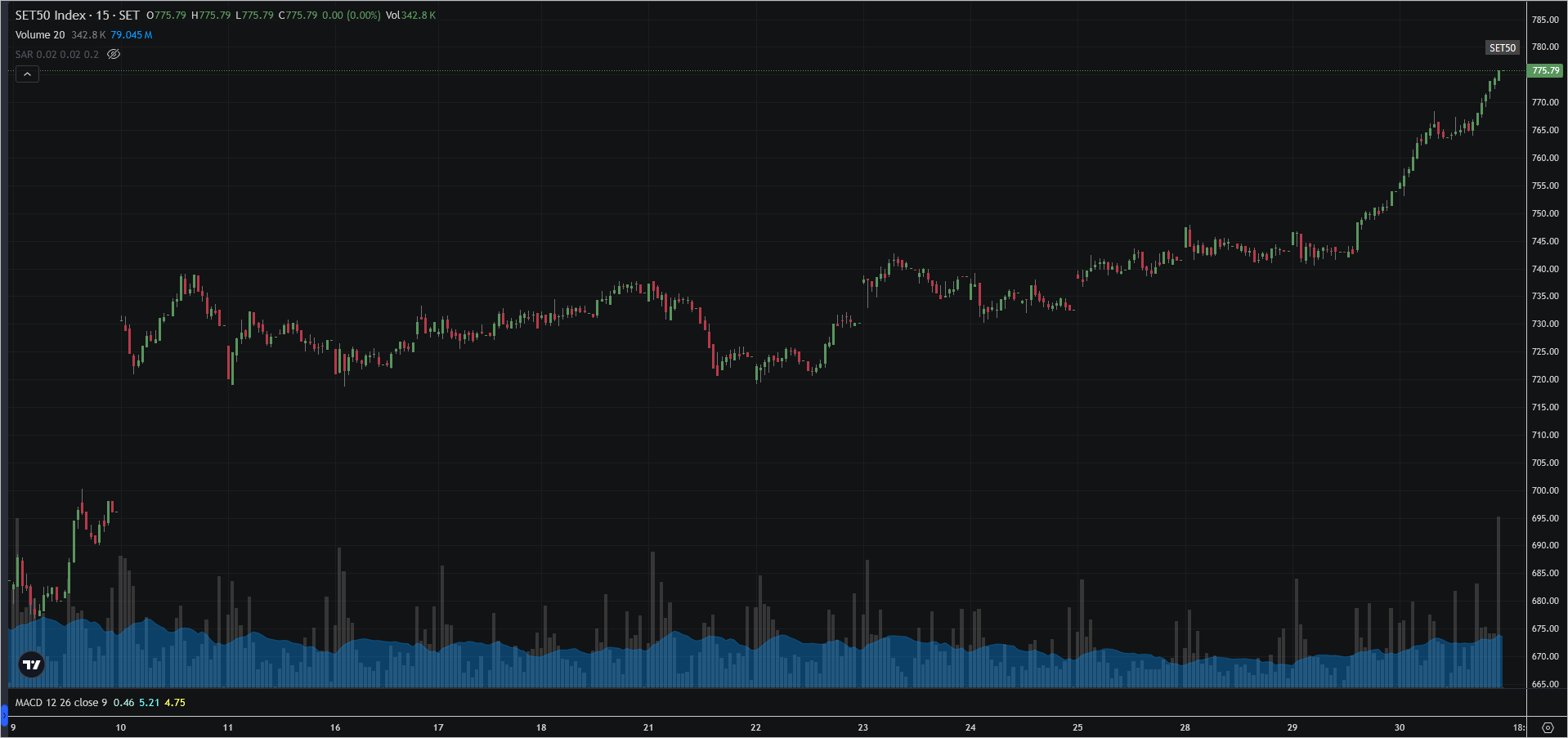Click date 30 on the time axis
1568x738 pixels.
(x=1400, y=727)
